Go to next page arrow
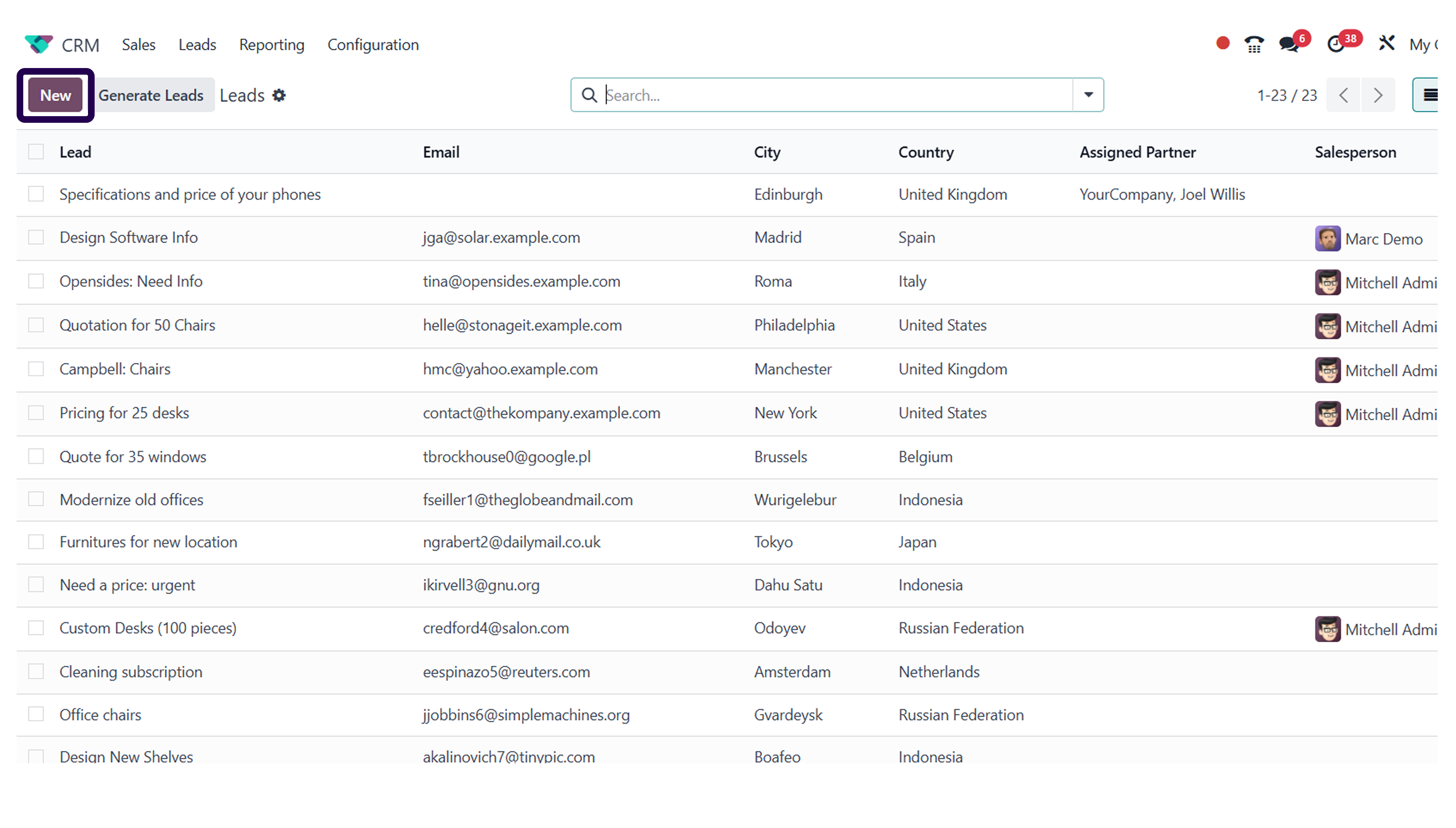This screenshot has height=828, width=1456. pos(1378,95)
